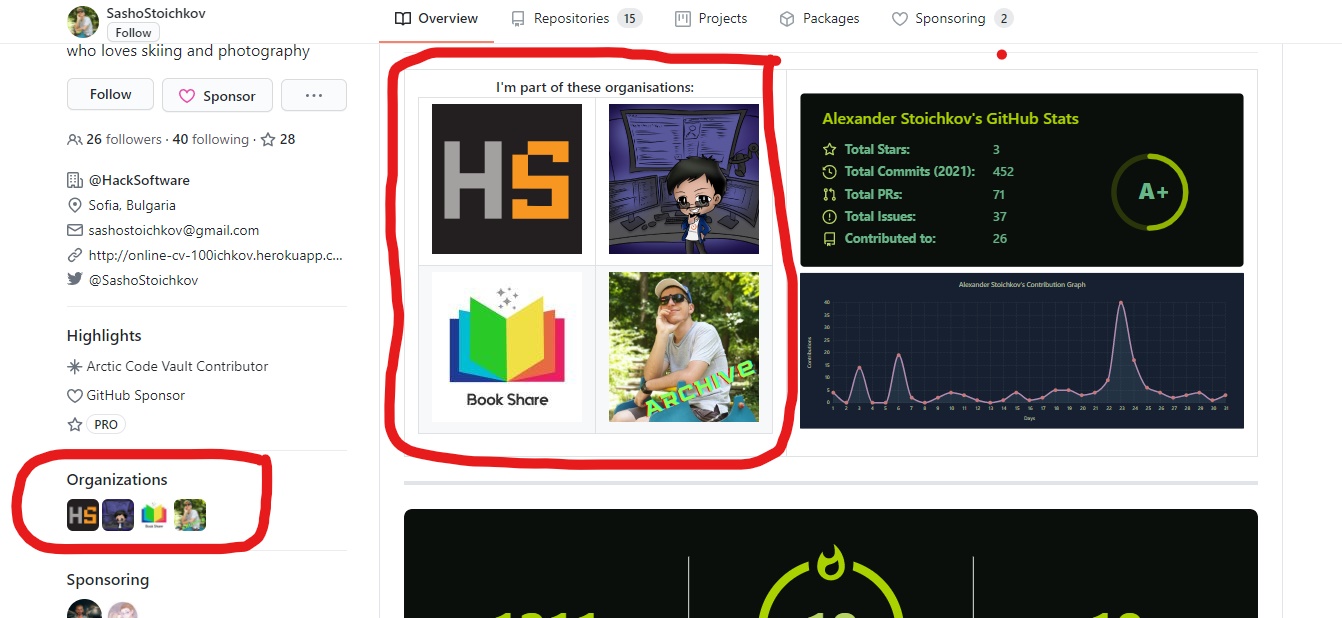The image size is (1342, 618).
Task: Open the large Book Share logo
Action: pos(507,347)
